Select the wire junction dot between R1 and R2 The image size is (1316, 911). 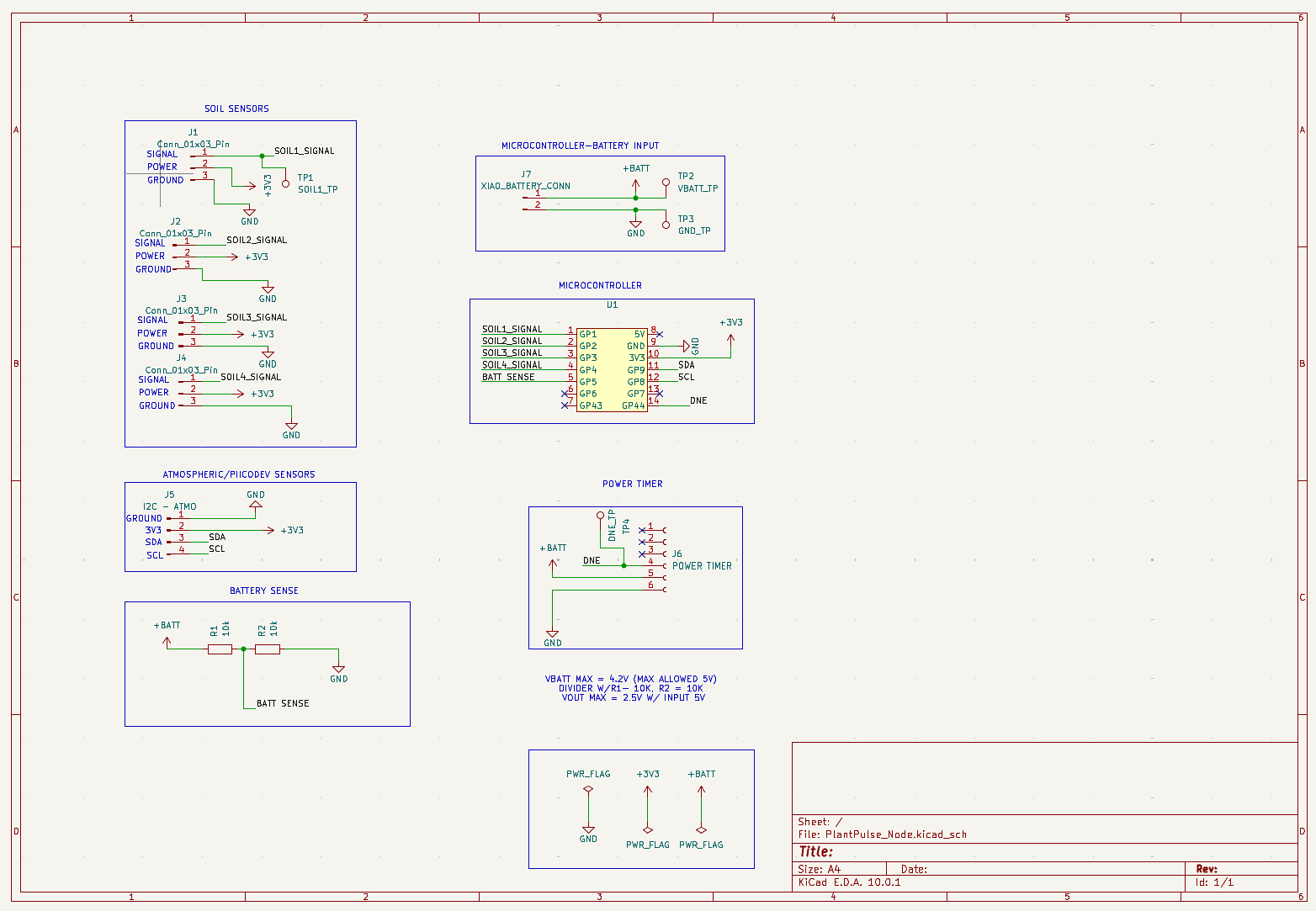tap(243, 649)
